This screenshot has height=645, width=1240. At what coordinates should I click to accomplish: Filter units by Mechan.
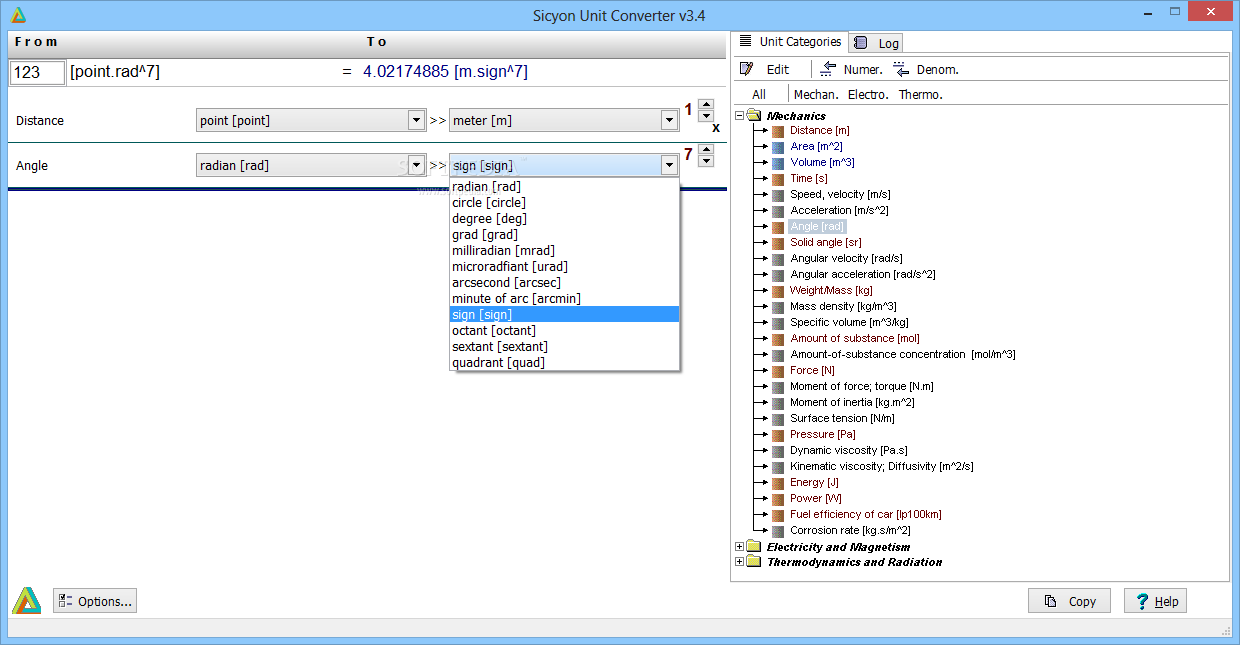816,94
